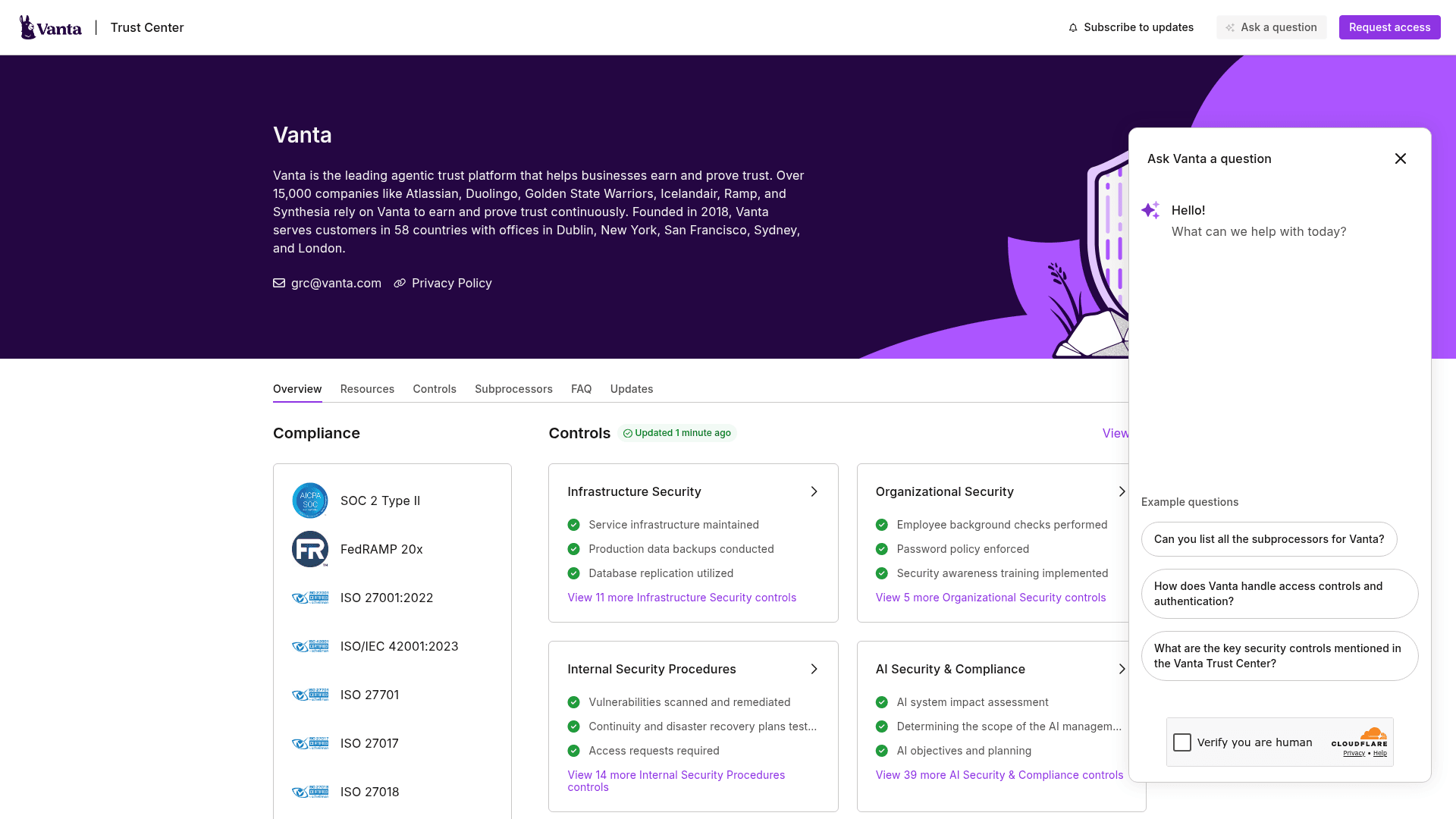Click the bell icon for Subscribe to updates
The image size is (1456, 819).
click(x=1073, y=27)
